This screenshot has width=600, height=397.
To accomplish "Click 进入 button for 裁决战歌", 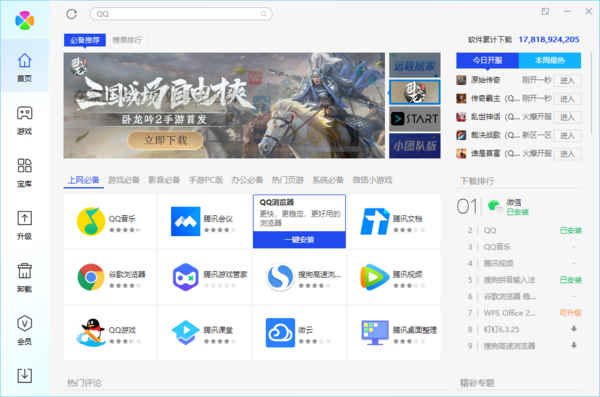I will coord(567,136).
